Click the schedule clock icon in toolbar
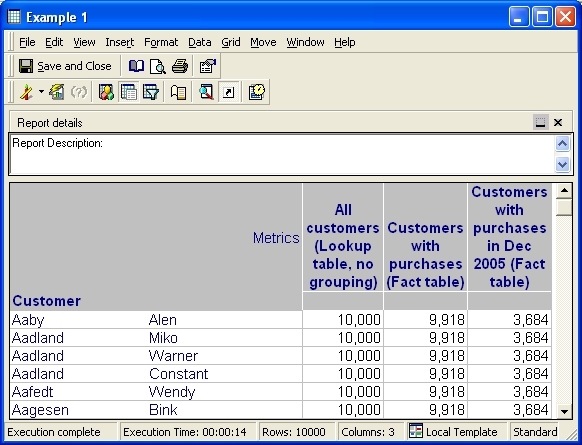 [256, 92]
